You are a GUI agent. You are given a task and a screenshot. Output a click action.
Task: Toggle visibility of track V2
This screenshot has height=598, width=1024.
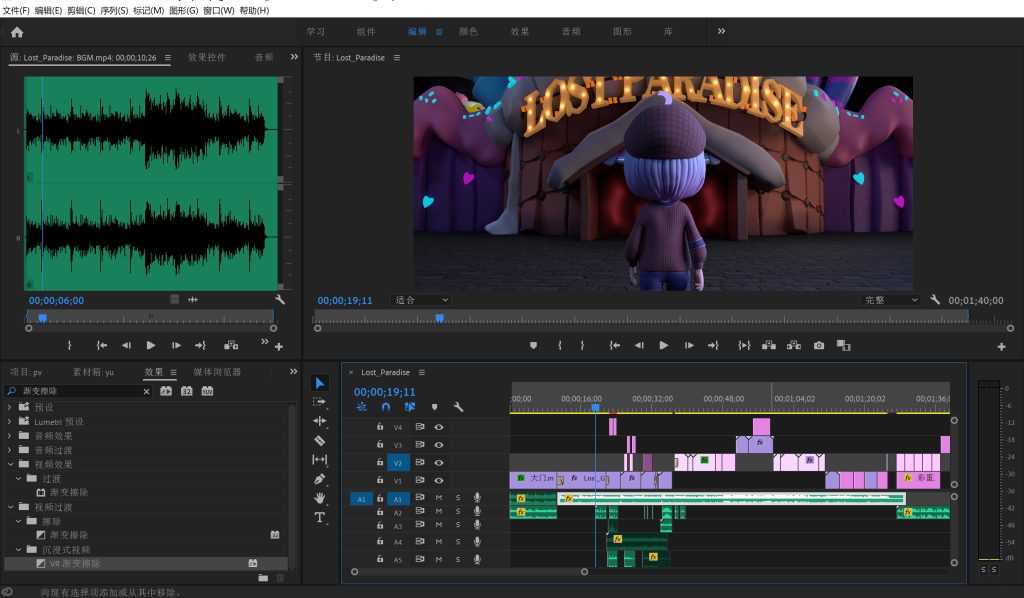click(439, 462)
